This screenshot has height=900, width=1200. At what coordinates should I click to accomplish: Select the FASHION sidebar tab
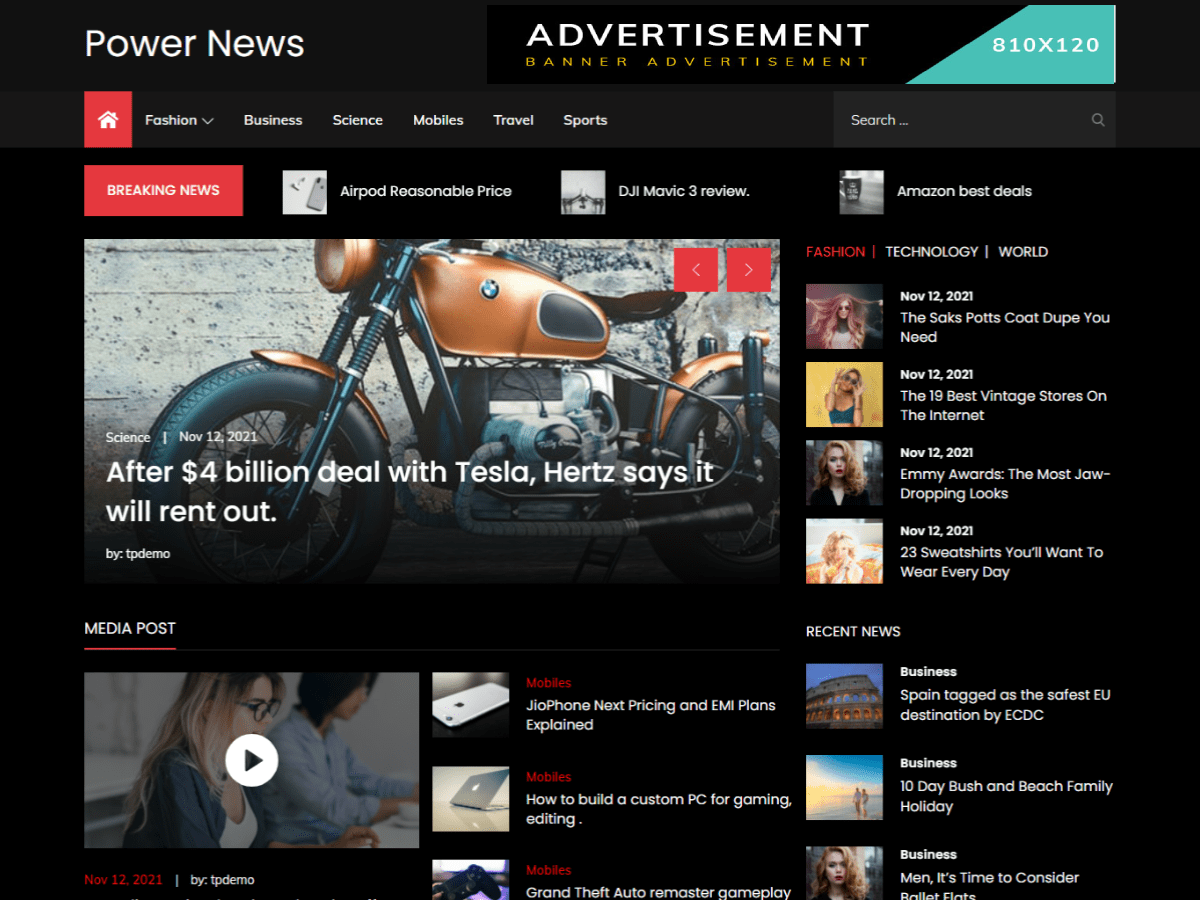coord(836,251)
